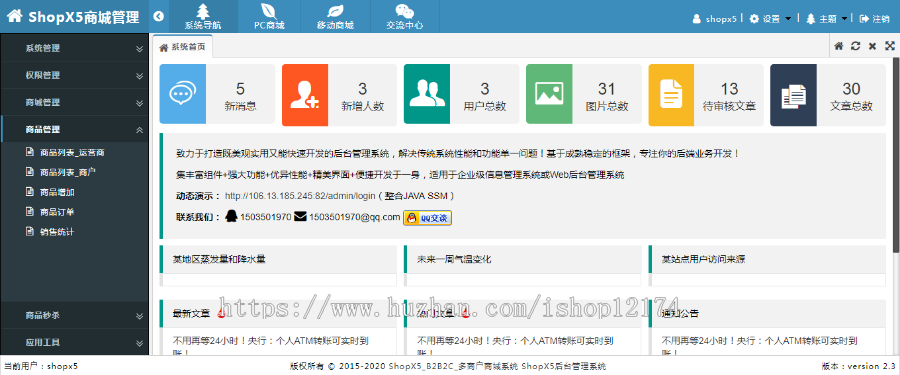This screenshot has height=375, width=900.
Task: Click the 文章总数 count 30
Action: click(x=851, y=88)
